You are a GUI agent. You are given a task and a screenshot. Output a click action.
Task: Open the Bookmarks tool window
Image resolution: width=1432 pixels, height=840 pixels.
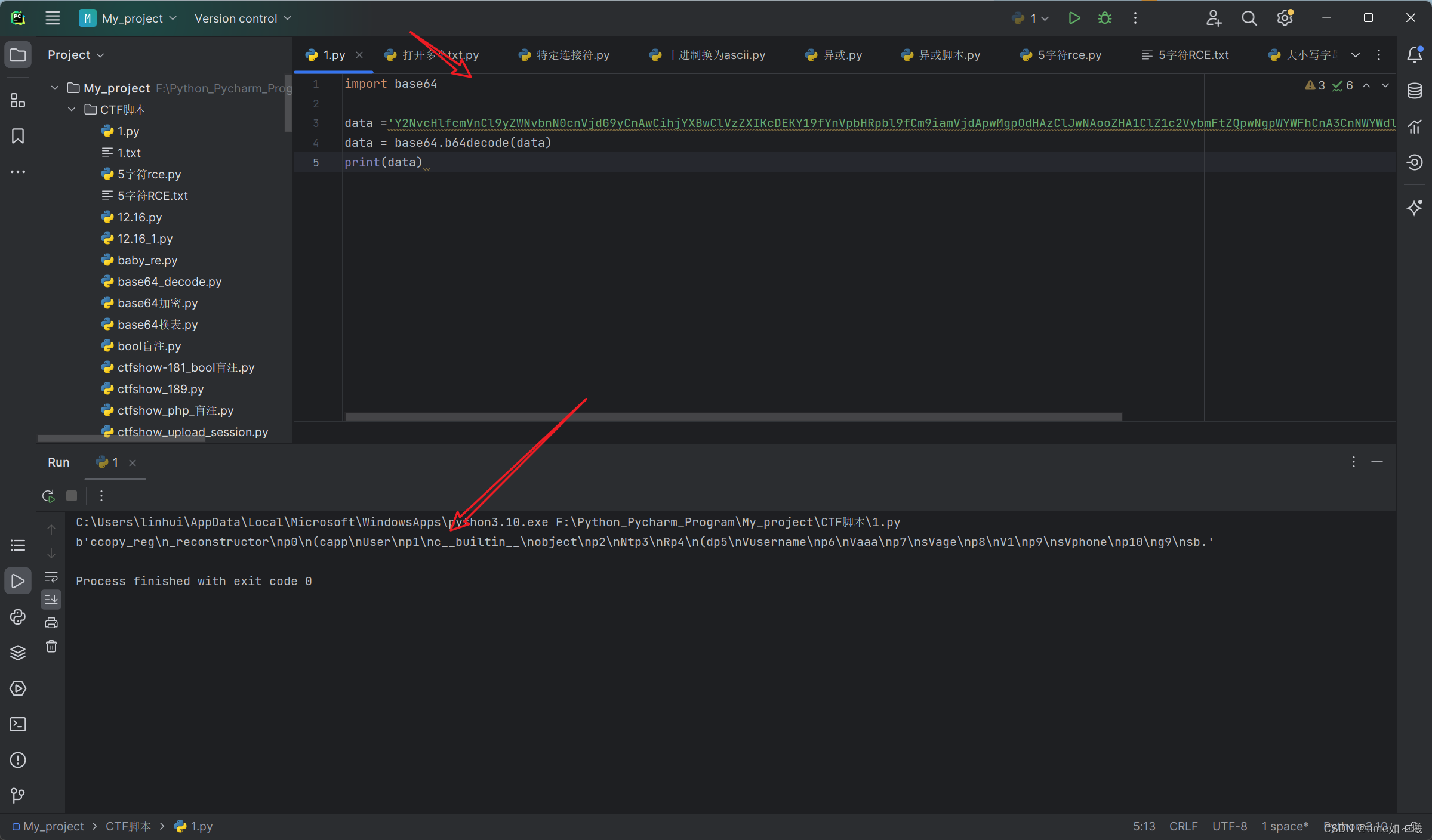18,136
